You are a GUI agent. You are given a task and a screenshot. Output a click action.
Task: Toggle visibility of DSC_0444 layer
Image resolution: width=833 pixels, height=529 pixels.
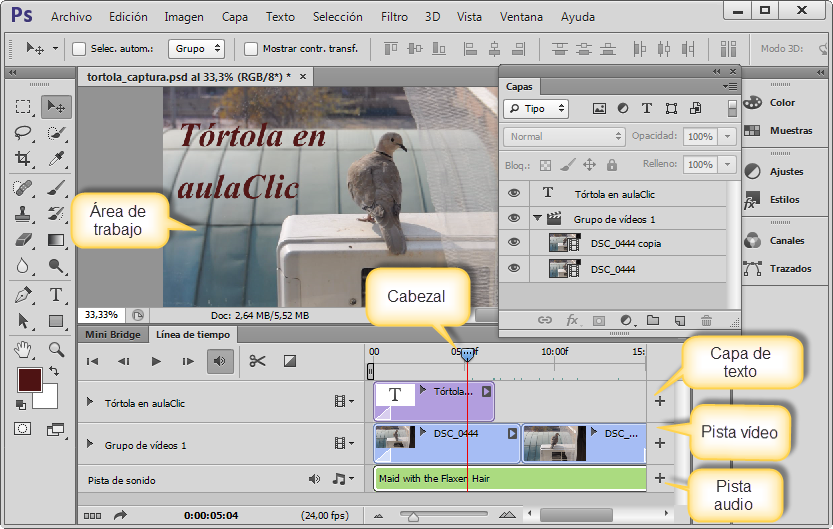coord(514,268)
